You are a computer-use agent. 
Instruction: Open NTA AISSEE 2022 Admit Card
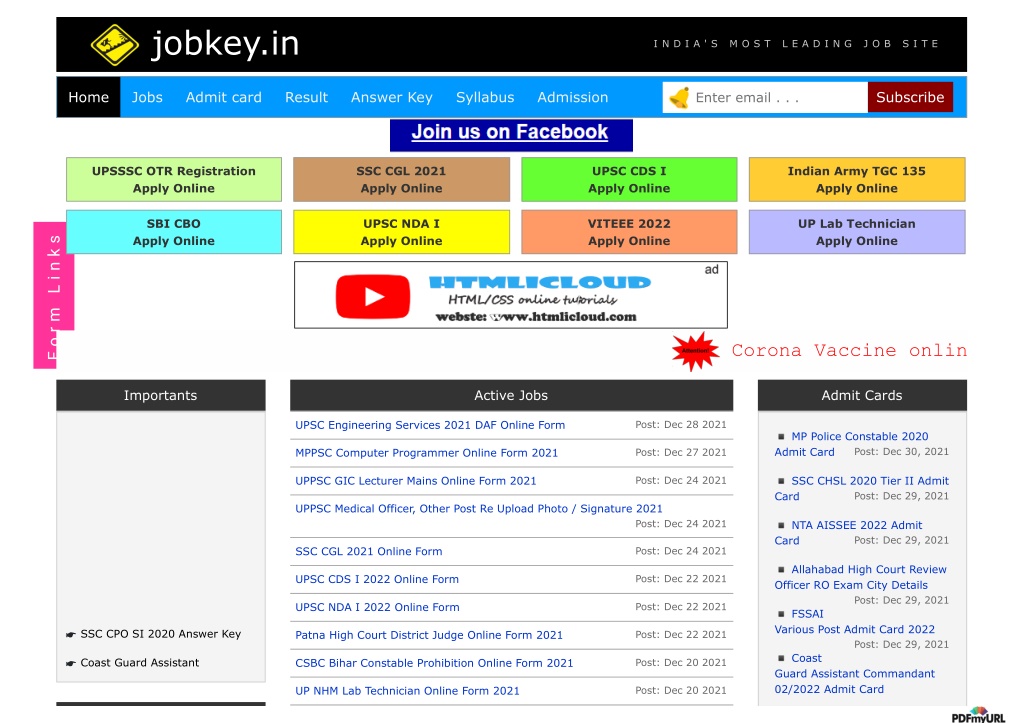pos(848,533)
